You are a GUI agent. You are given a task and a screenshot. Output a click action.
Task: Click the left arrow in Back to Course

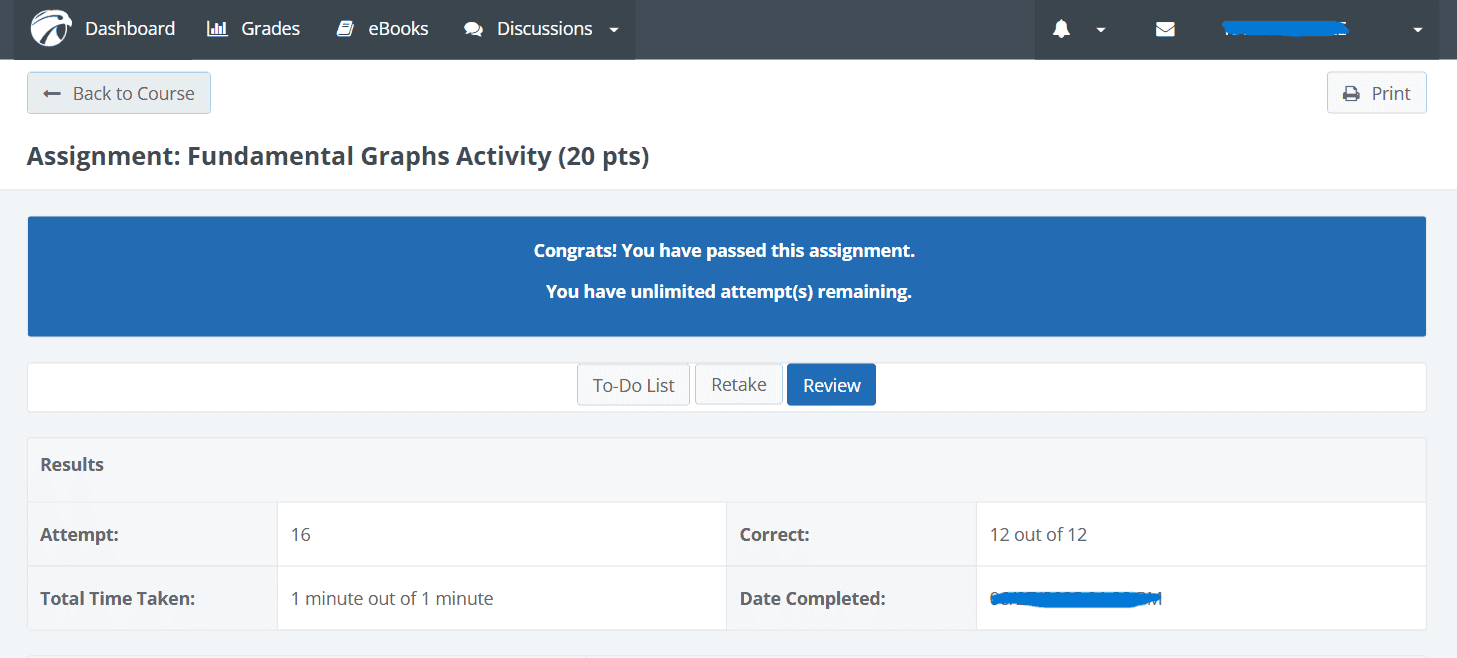point(52,94)
